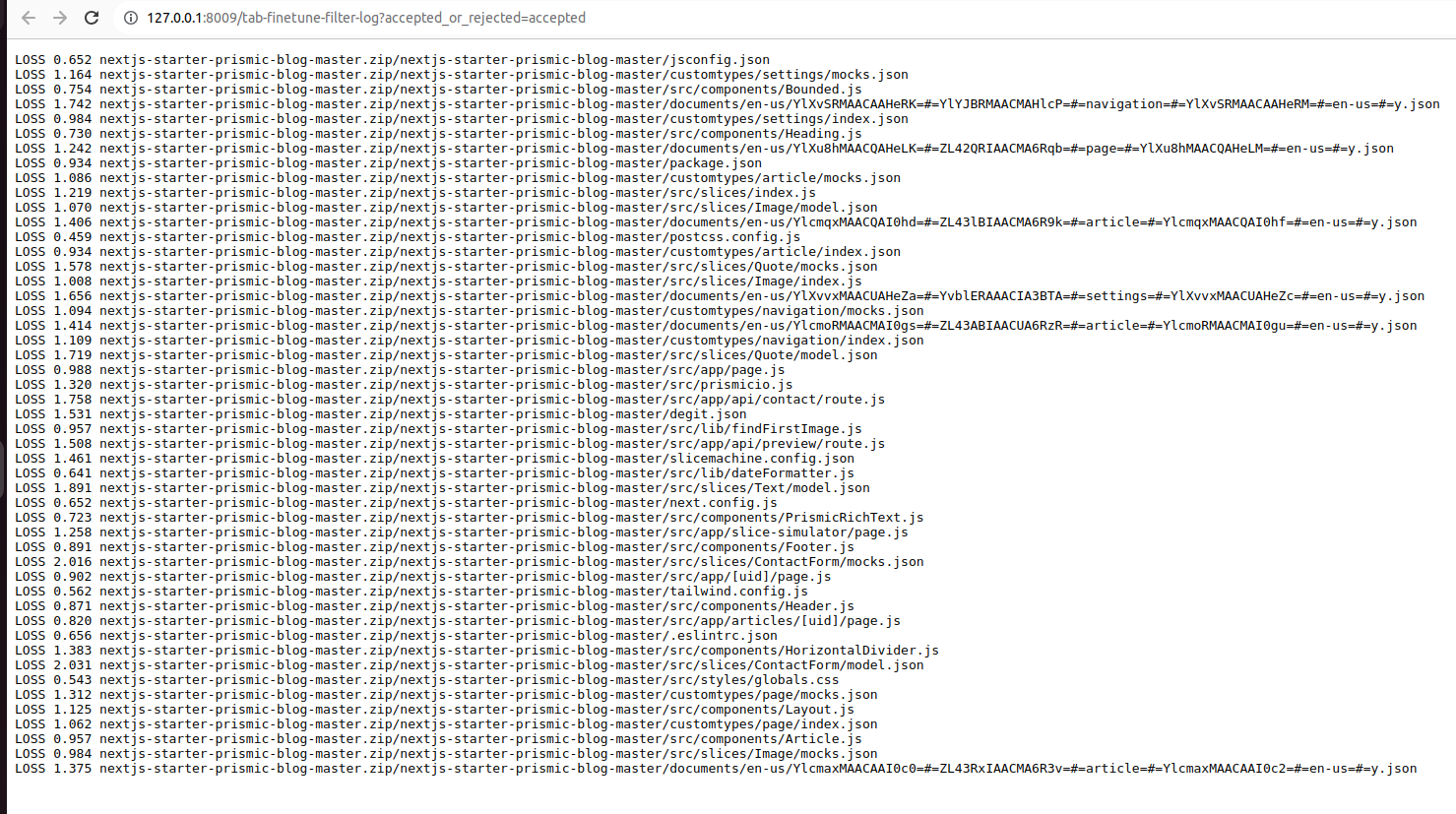This screenshot has height=814, width=1456.
Task: Click the forward navigation arrow
Action: coord(59,18)
